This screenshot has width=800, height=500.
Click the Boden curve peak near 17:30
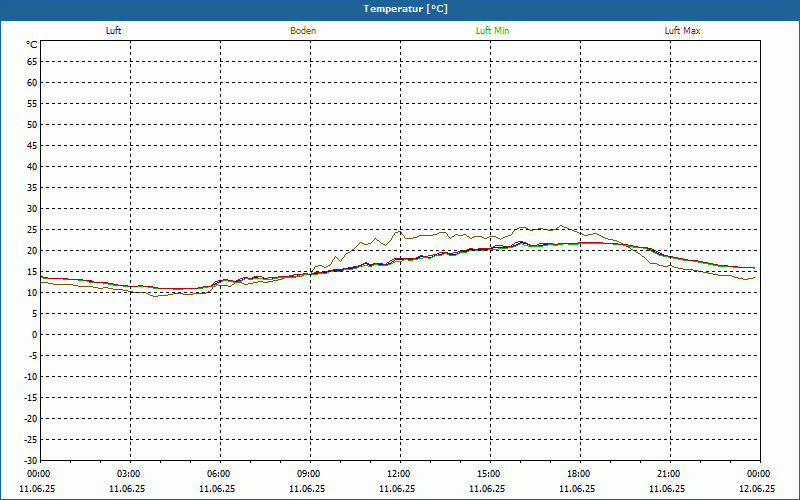pyautogui.click(x=561, y=226)
